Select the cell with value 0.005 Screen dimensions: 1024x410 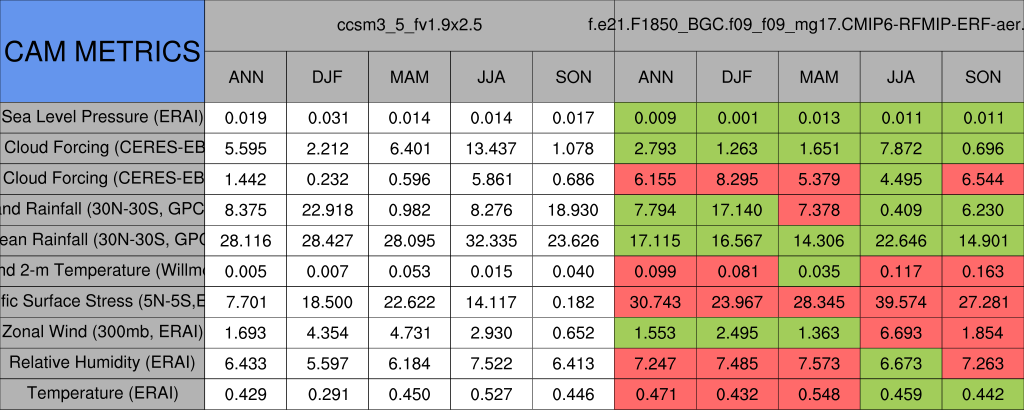pyautogui.click(x=246, y=270)
